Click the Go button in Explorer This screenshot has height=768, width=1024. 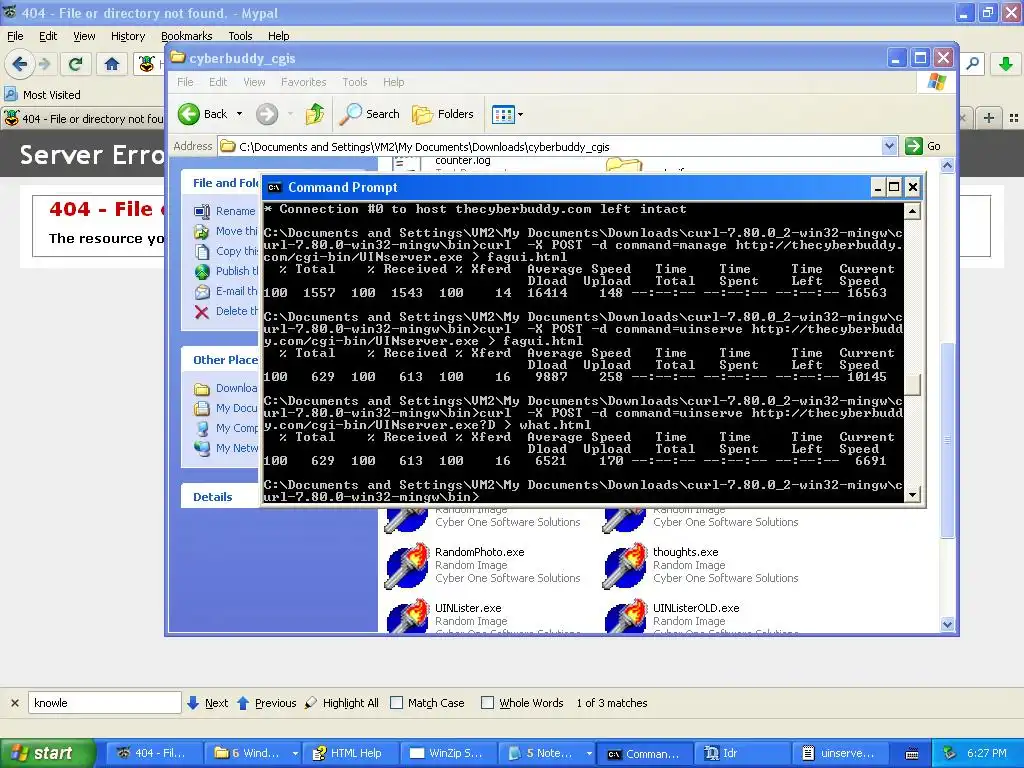click(923, 146)
